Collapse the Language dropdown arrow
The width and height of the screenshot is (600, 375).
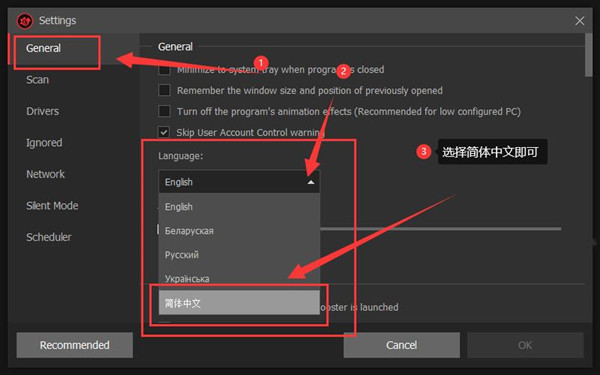click(x=311, y=182)
